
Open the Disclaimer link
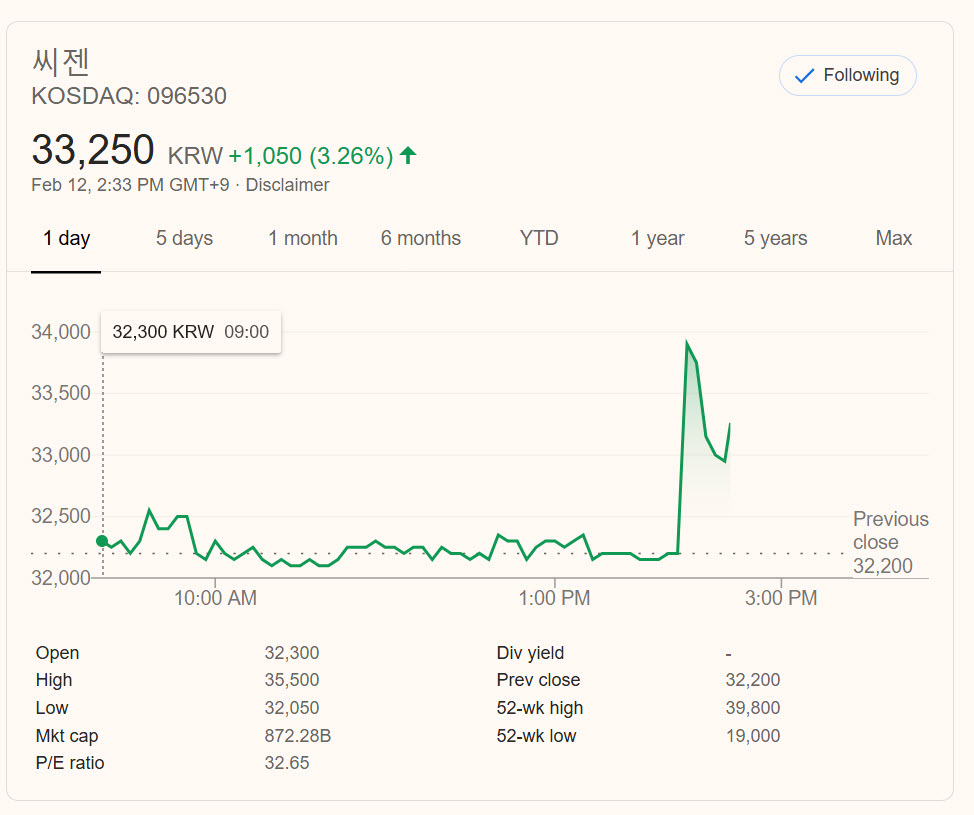(287, 185)
